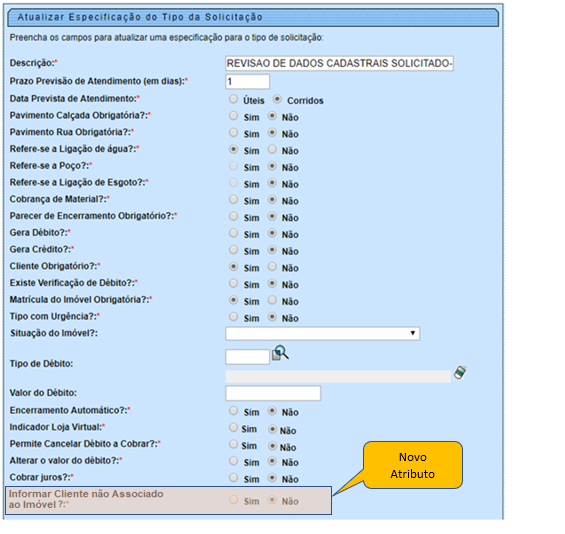Viewport: 565px width, 534px height.
Task: Choose Não for Refere-se a Ligação de Esgoto
Action: click(x=272, y=183)
